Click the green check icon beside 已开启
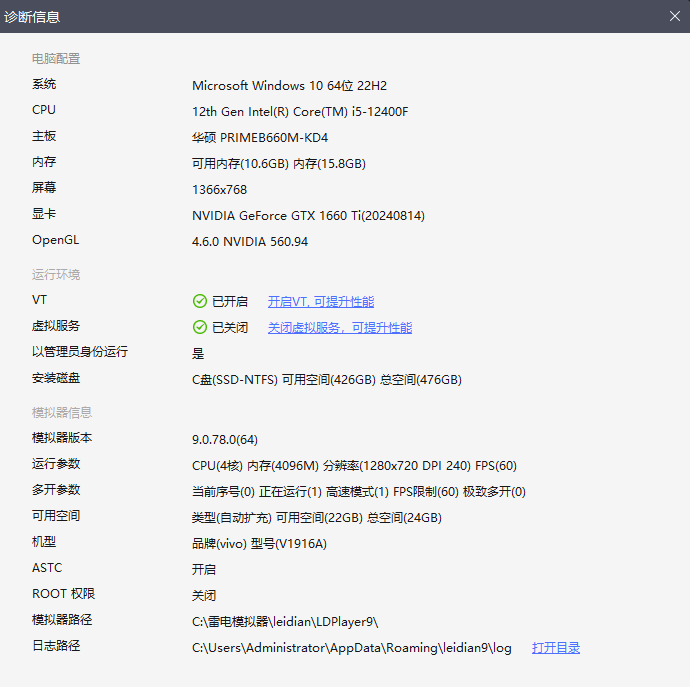Image resolution: width=690 pixels, height=687 pixels. (200, 301)
